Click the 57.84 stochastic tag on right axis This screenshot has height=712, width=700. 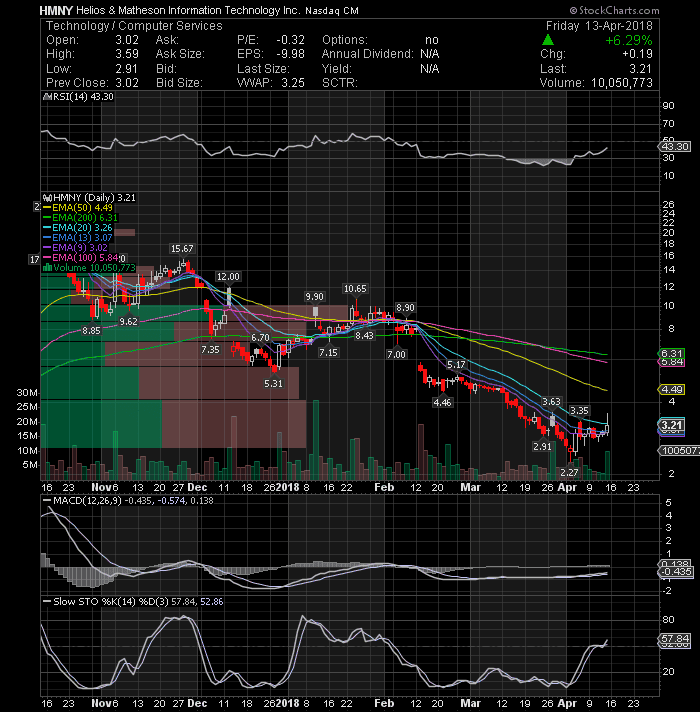coord(675,639)
